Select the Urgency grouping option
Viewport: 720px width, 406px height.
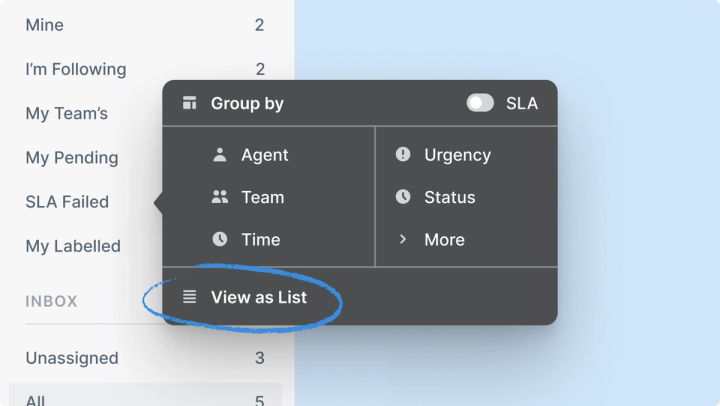[457, 155]
